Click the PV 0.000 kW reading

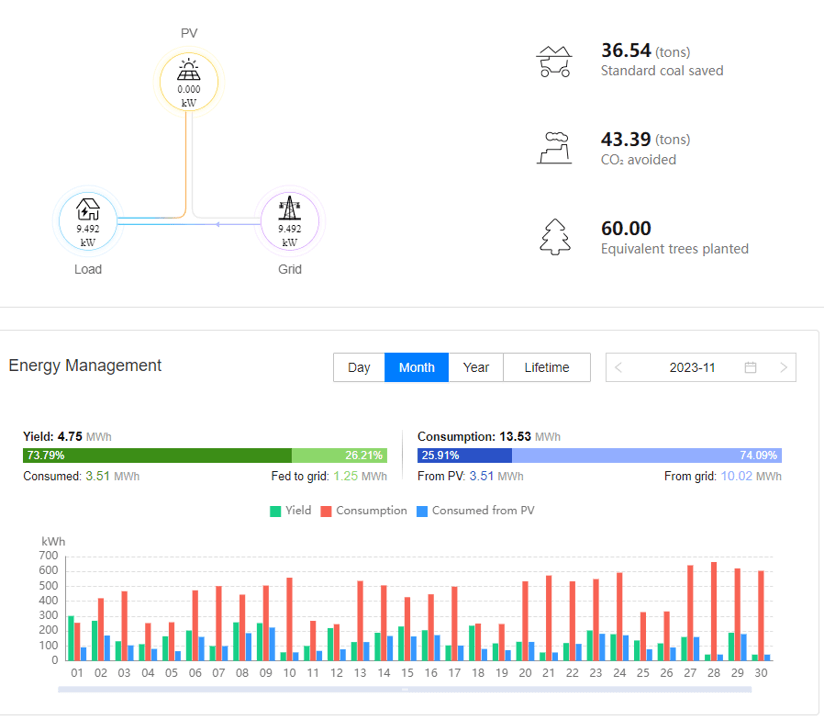click(x=189, y=96)
